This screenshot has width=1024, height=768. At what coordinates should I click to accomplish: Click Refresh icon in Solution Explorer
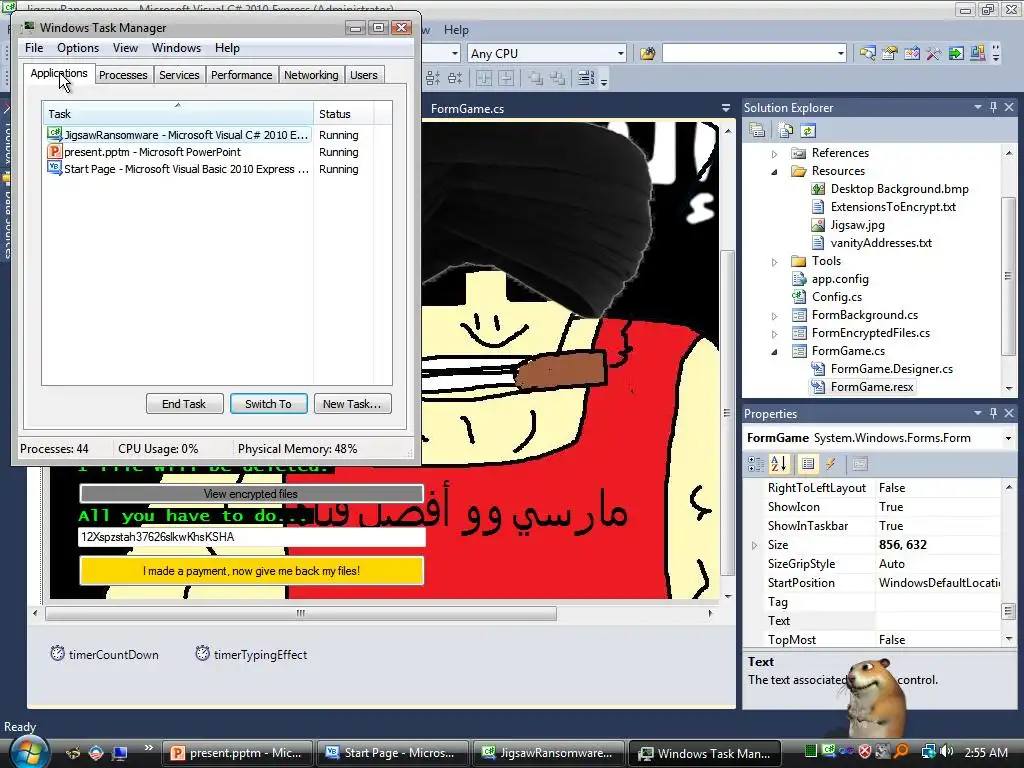tap(808, 131)
